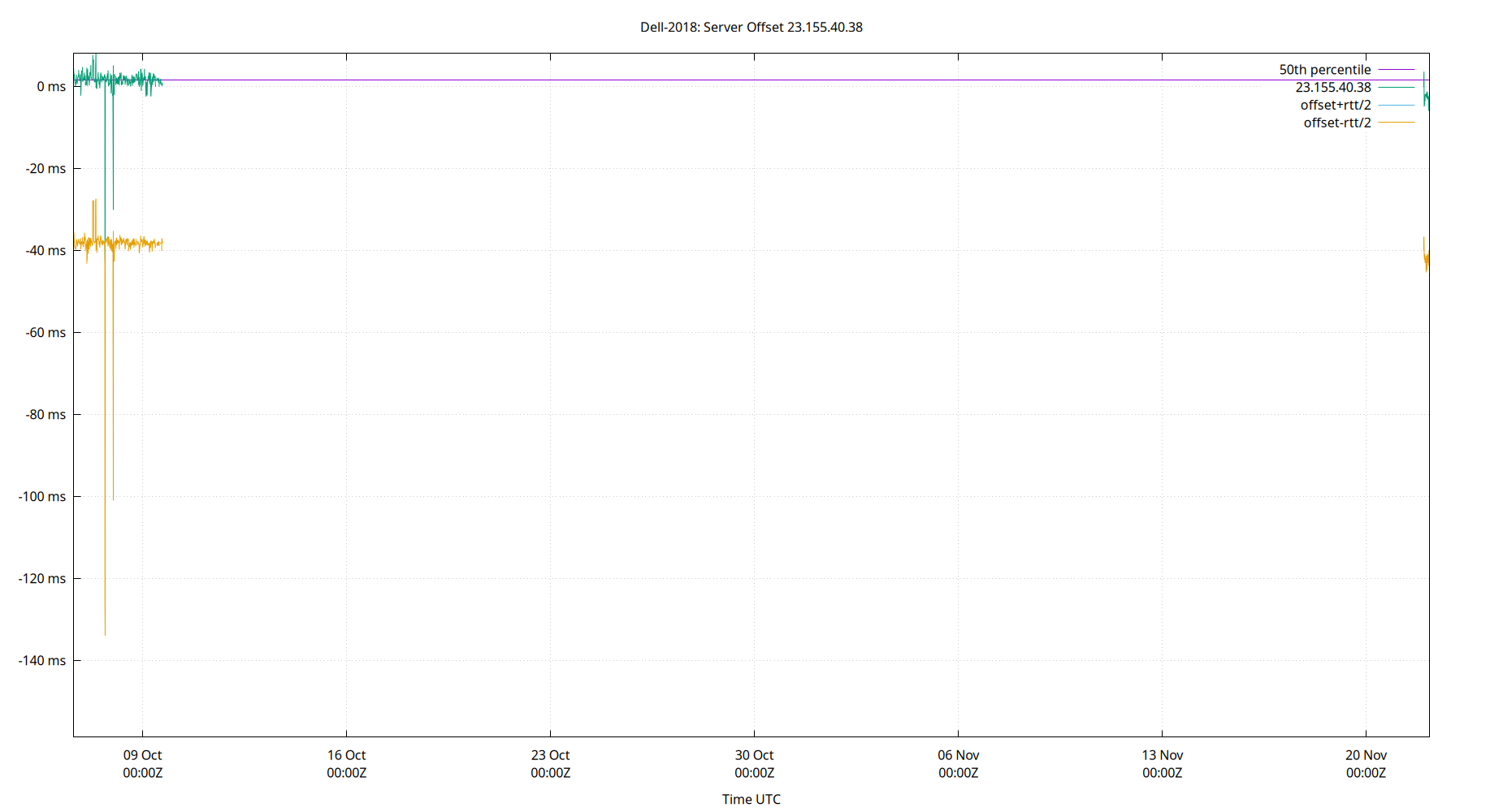Click the "0 ms" y-axis label

tap(50, 87)
